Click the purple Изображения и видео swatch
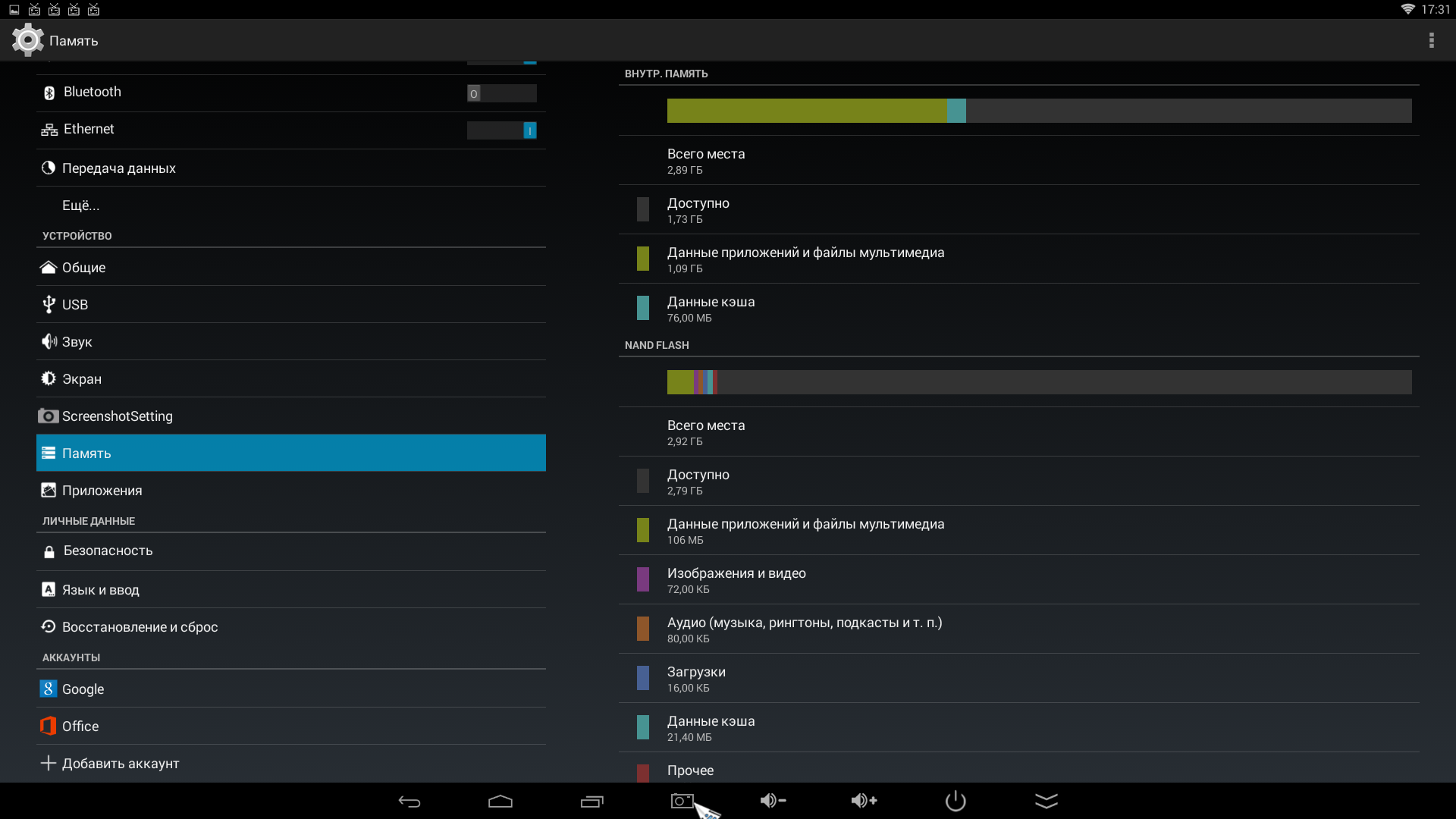The height and width of the screenshot is (819, 1456). (643, 579)
